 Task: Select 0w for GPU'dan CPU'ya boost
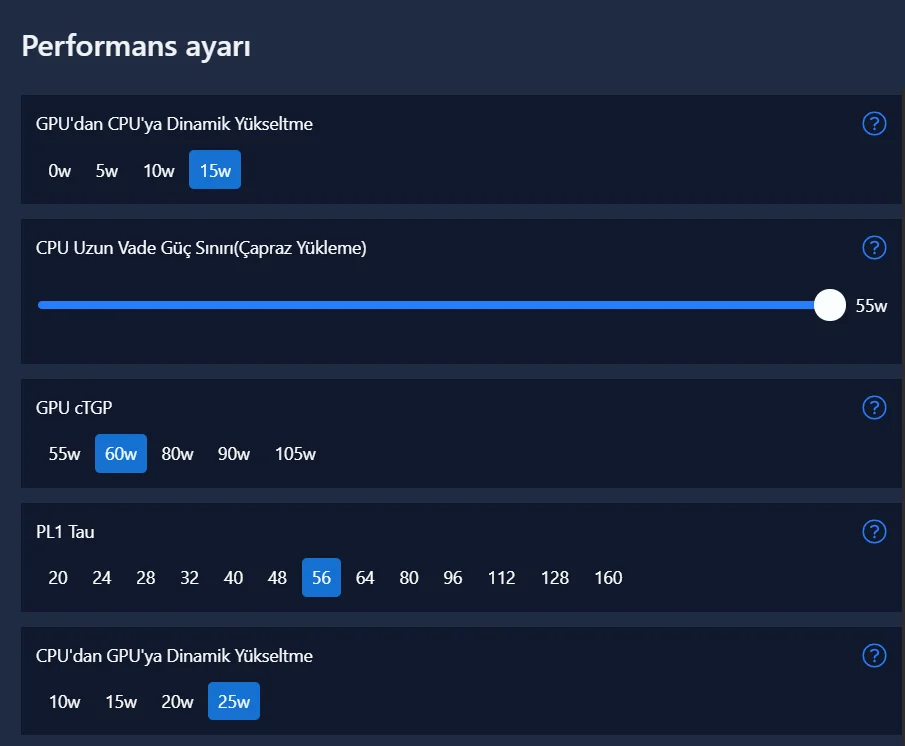pos(60,170)
